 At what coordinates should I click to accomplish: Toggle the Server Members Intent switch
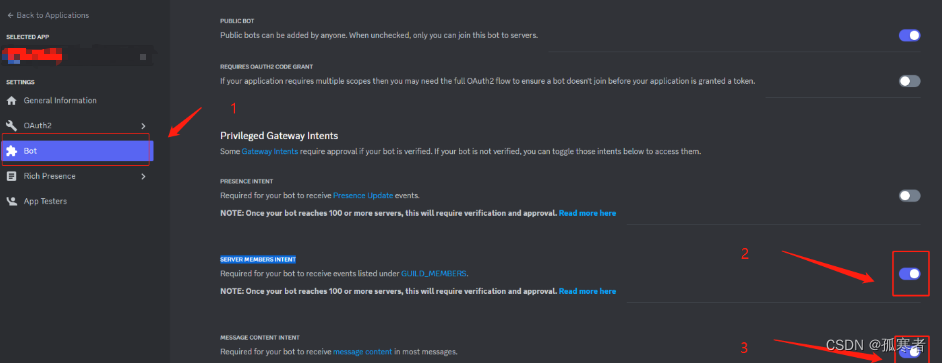coord(910,274)
